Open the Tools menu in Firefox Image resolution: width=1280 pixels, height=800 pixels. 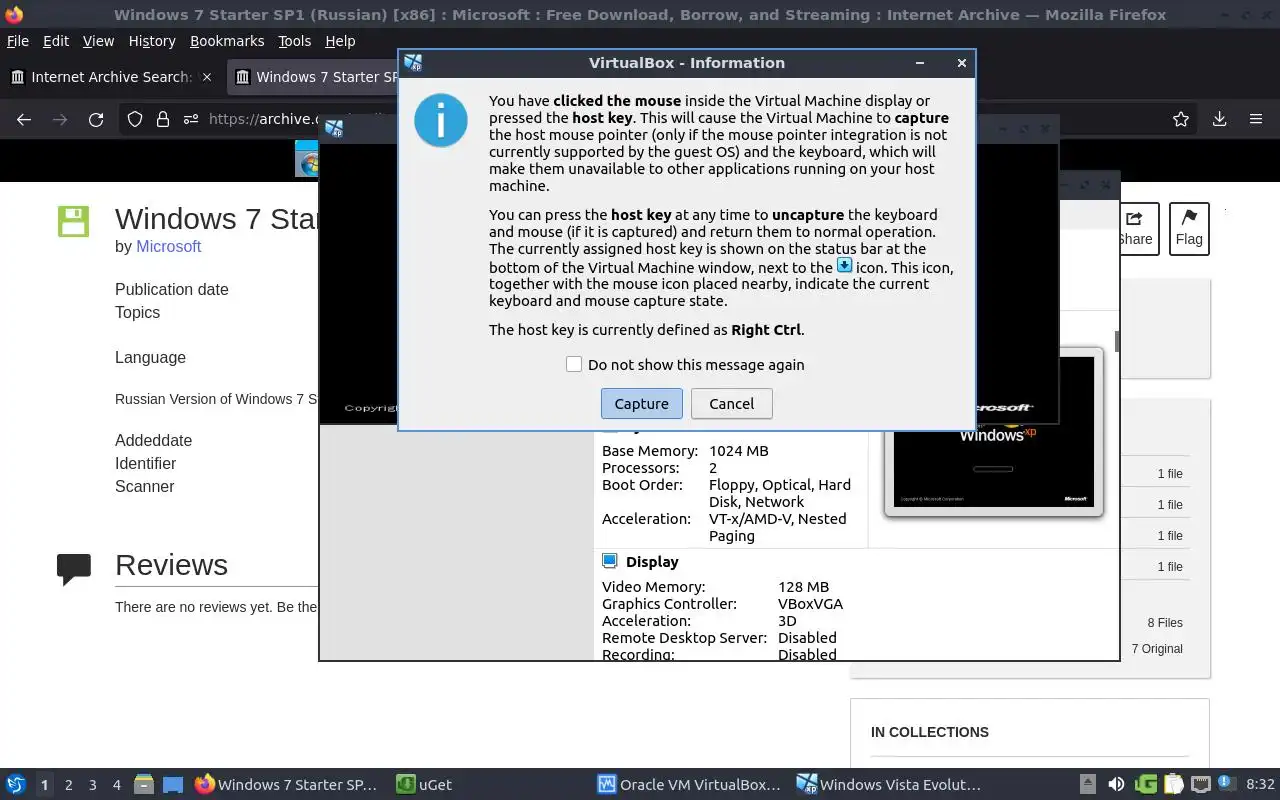pos(295,41)
